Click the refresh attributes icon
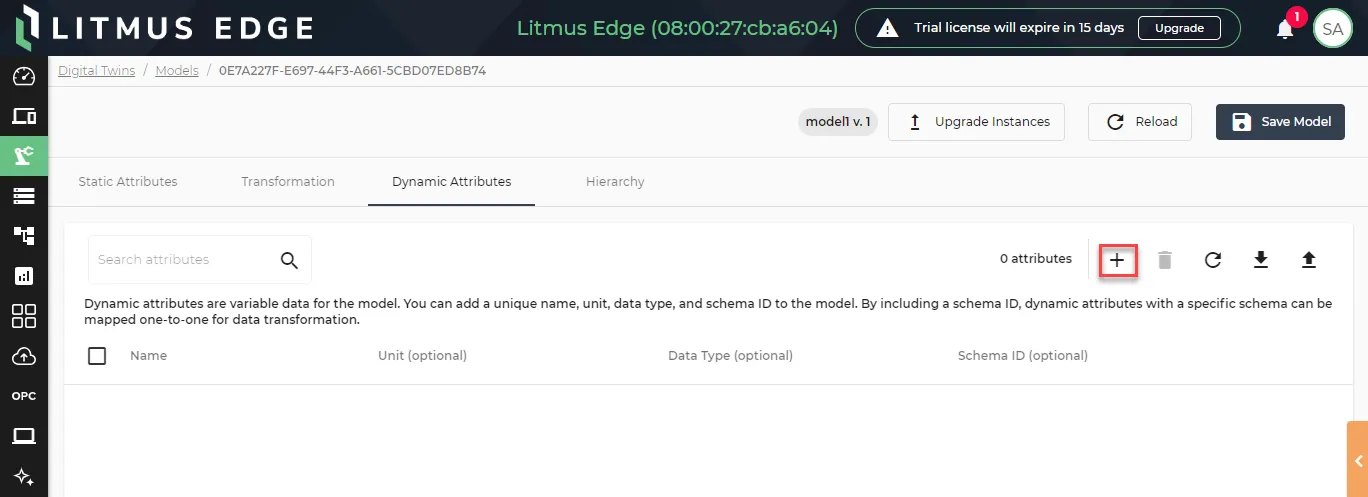Viewport: 1368px width, 497px height. click(x=1213, y=260)
